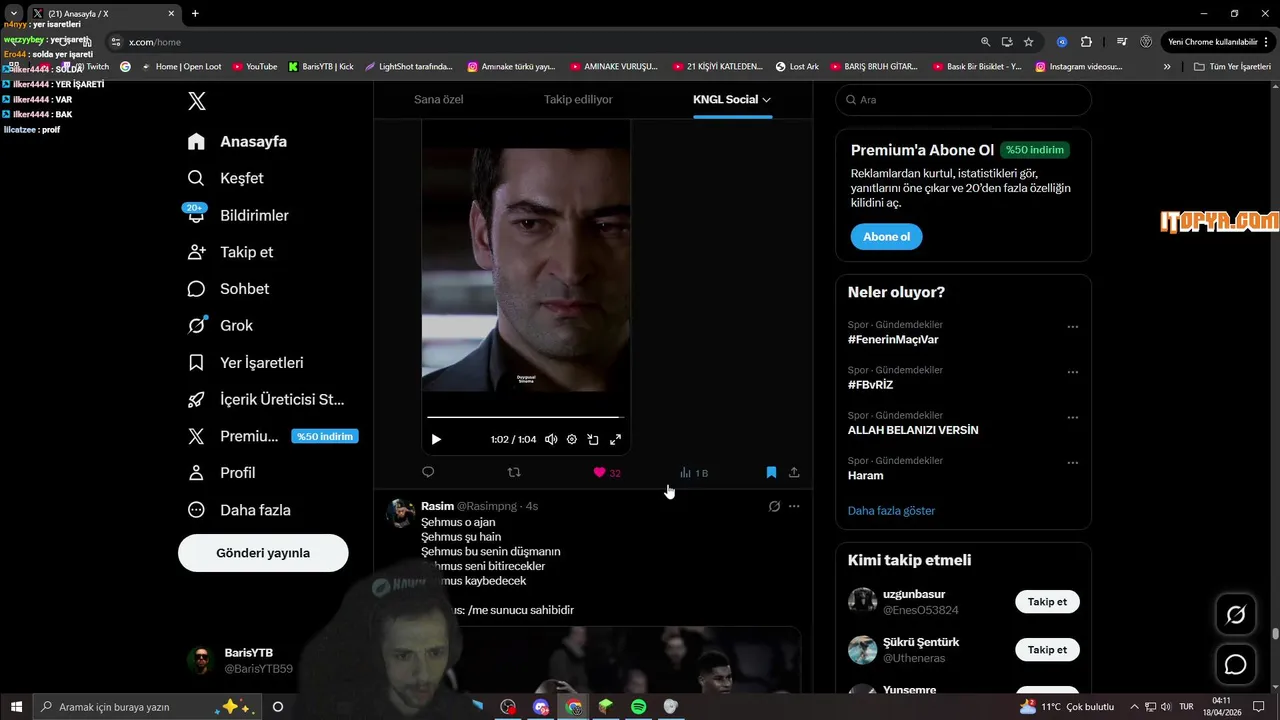
Task: Follow uzgunbasur with Takip et
Action: (x=1047, y=602)
